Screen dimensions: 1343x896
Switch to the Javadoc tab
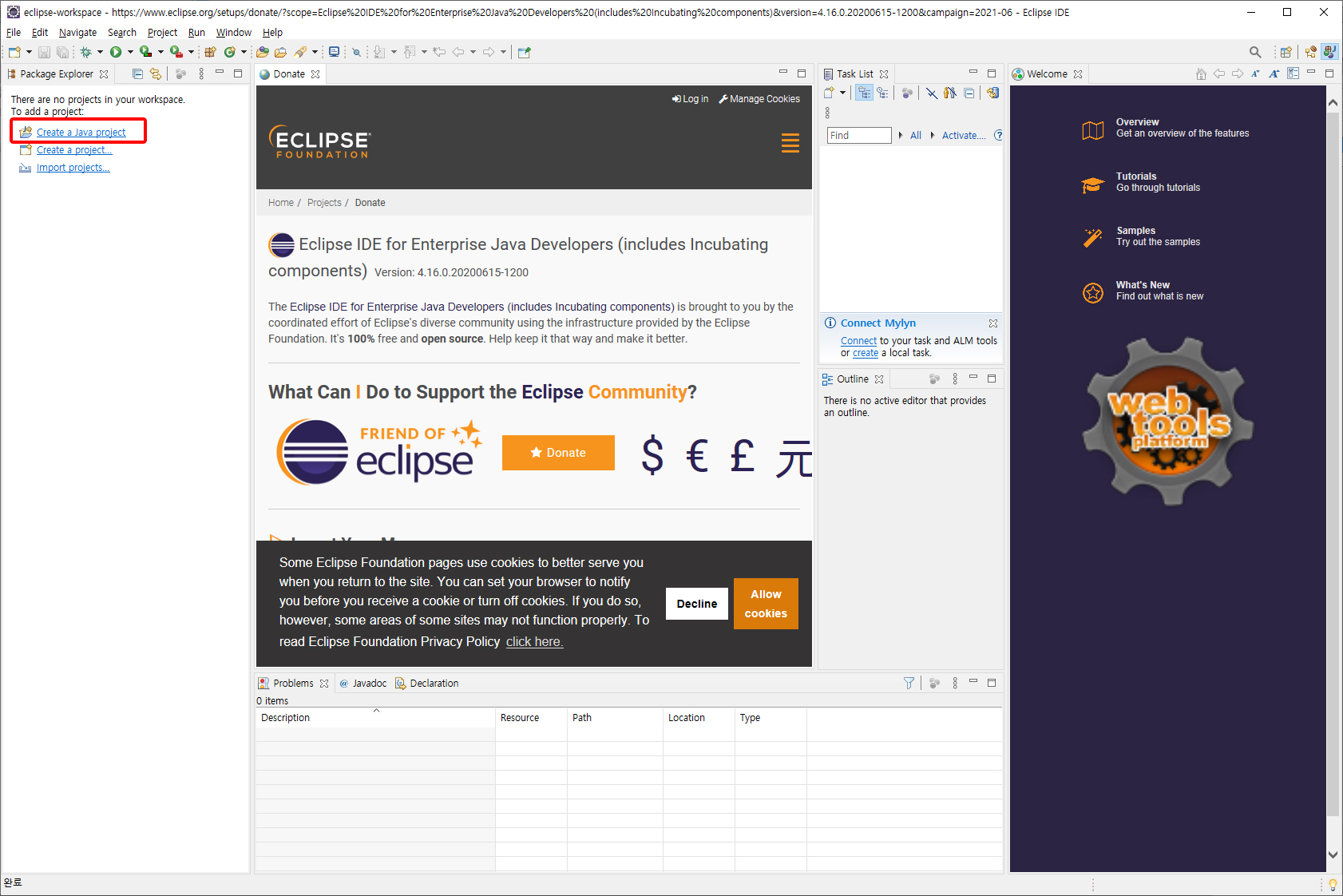click(363, 683)
